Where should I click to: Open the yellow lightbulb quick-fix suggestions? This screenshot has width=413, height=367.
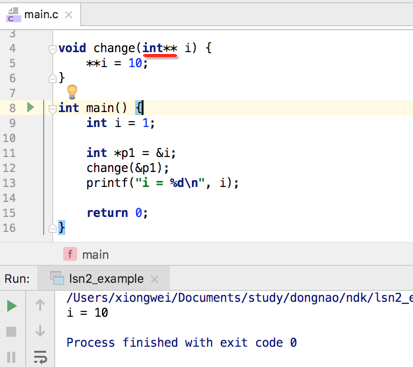coord(72,92)
